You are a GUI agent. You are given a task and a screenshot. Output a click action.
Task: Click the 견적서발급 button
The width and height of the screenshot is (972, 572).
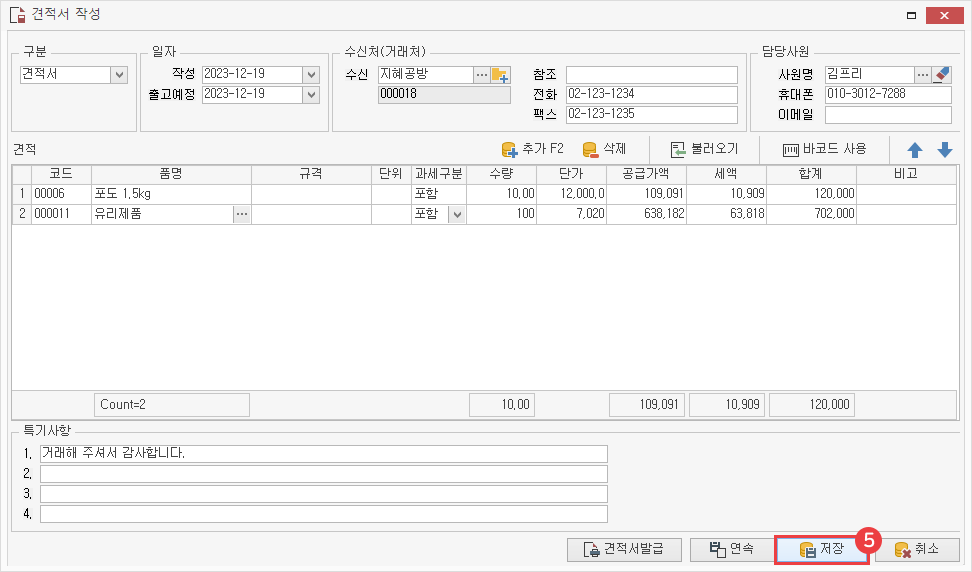click(624, 549)
